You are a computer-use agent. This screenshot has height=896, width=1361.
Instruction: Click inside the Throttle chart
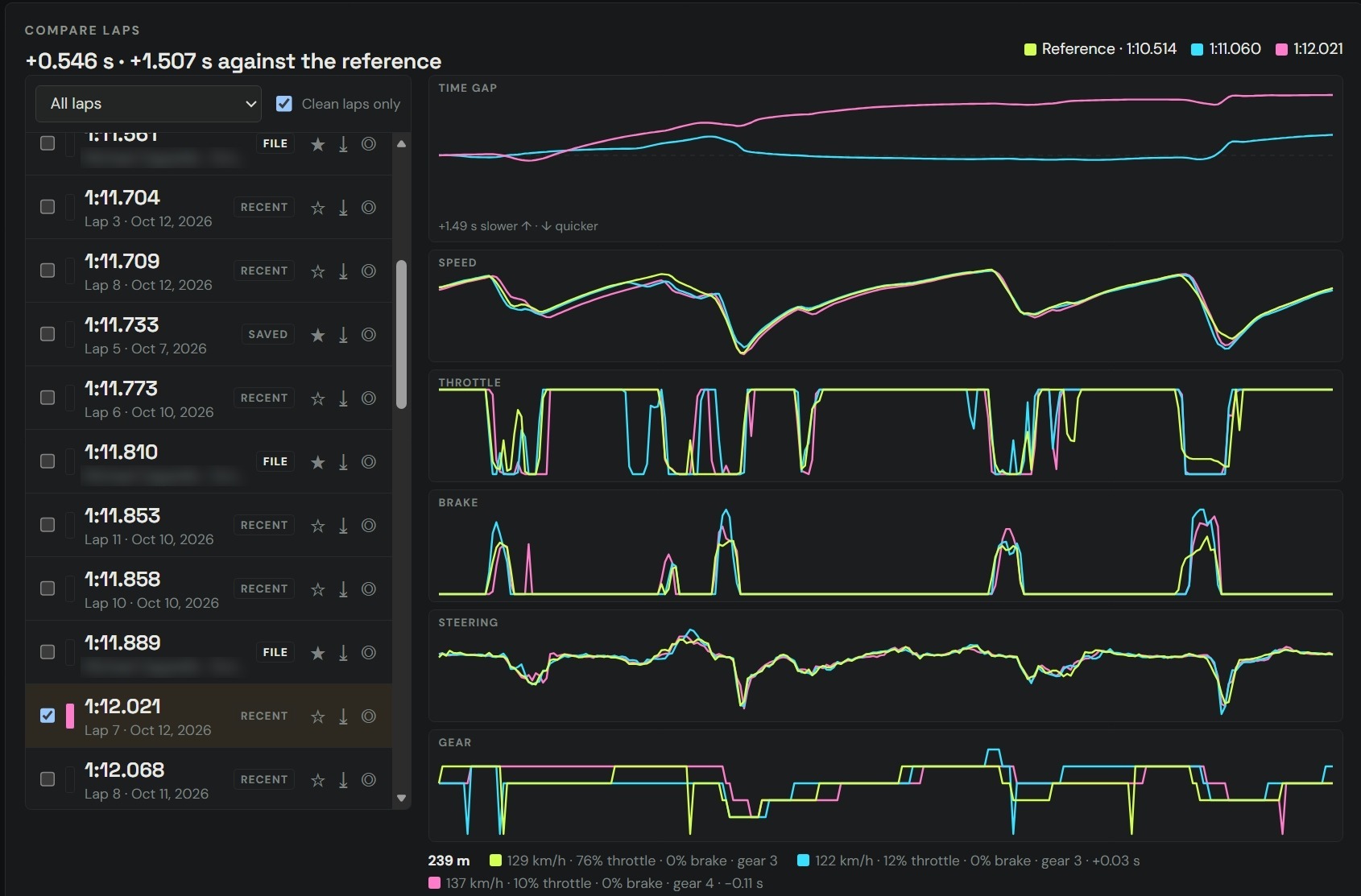coord(885,426)
